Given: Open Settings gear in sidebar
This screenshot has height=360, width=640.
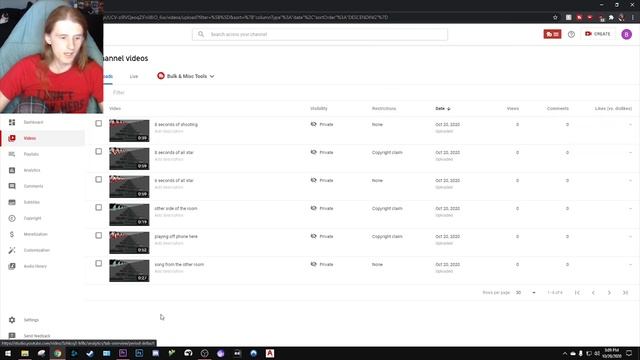Looking at the screenshot, I should [x=12, y=320].
